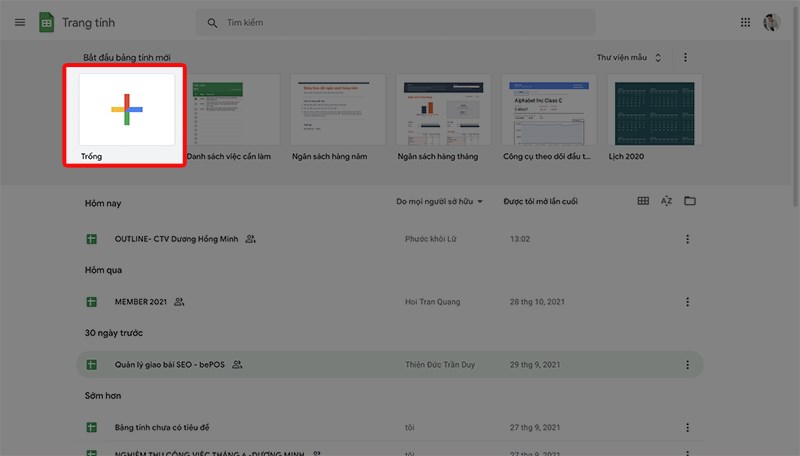Switch to grid view layout
Viewport: 800px width, 456px height.
[x=643, y=201]
